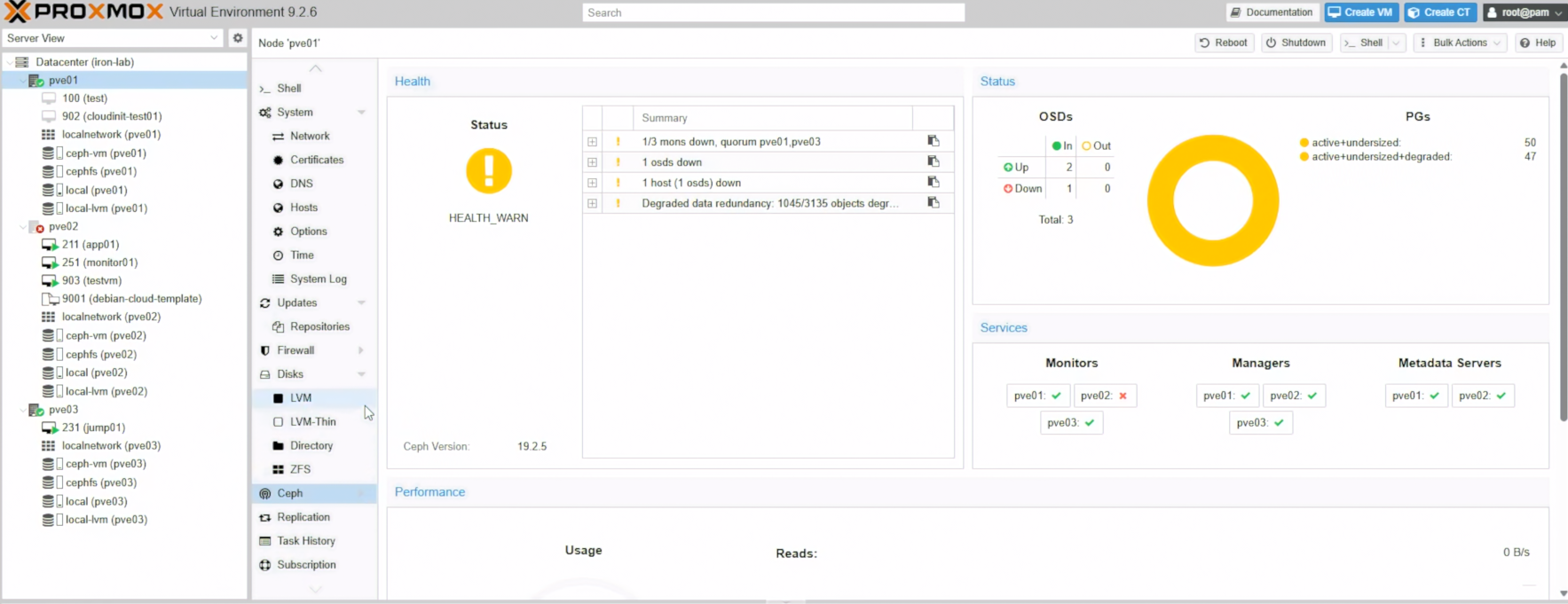Open localnetwork (pve01)

click(110, 135)
